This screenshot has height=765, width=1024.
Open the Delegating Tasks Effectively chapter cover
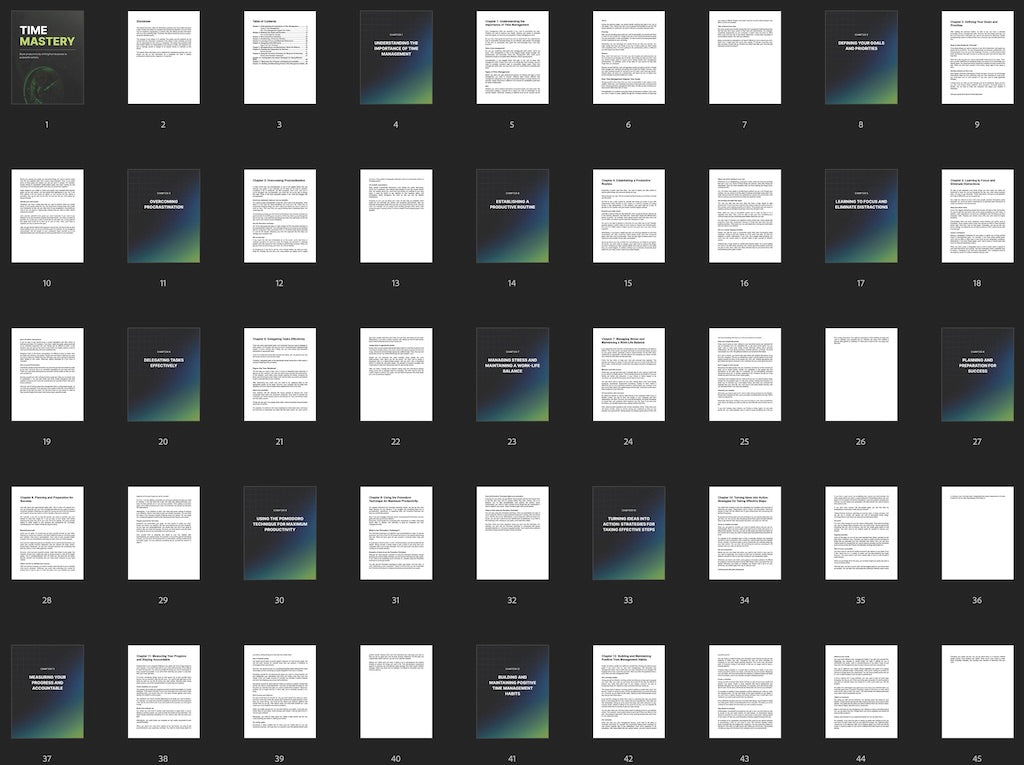pos(163,374)
